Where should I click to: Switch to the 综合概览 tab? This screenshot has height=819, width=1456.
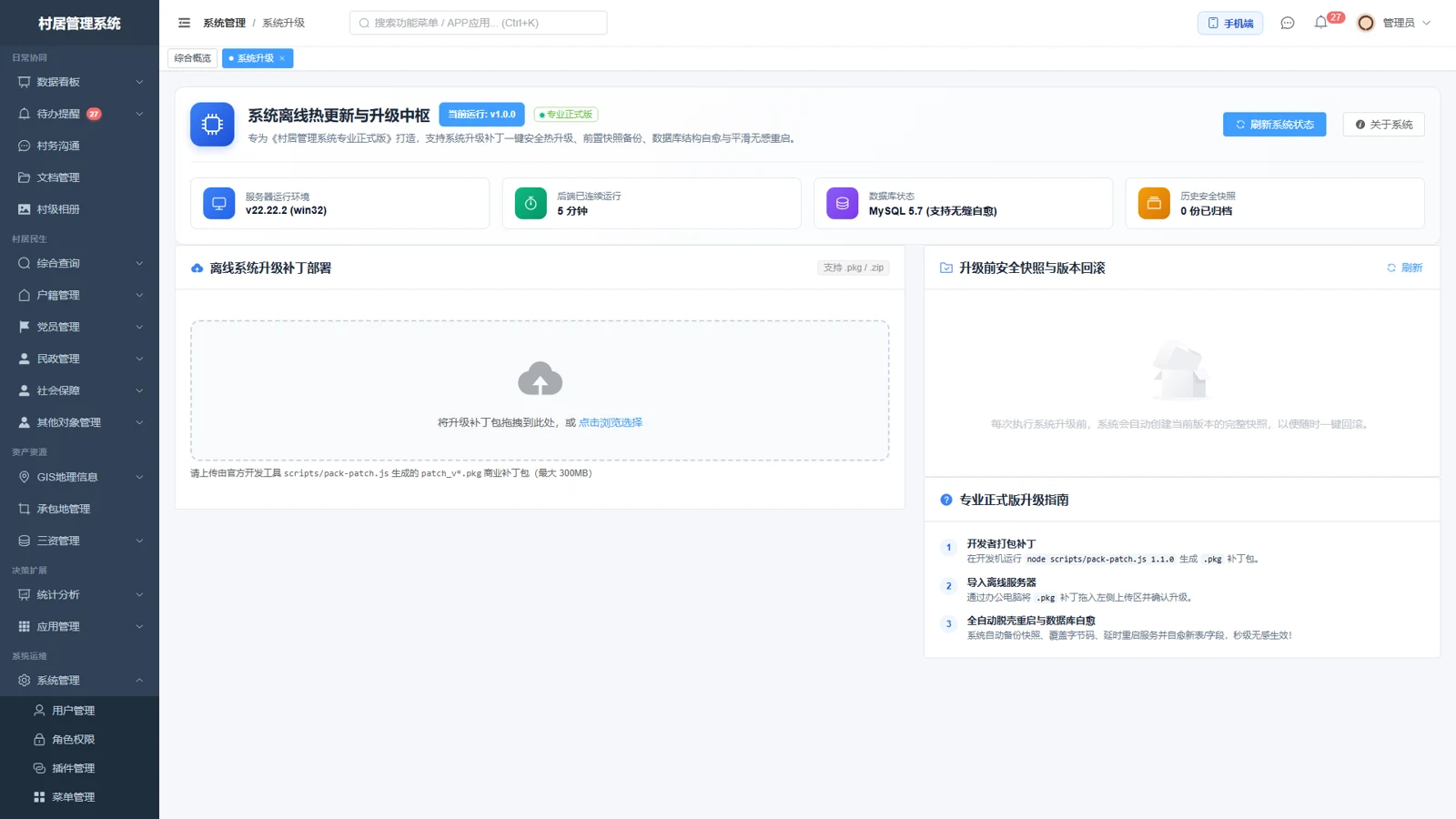(192, 58)
